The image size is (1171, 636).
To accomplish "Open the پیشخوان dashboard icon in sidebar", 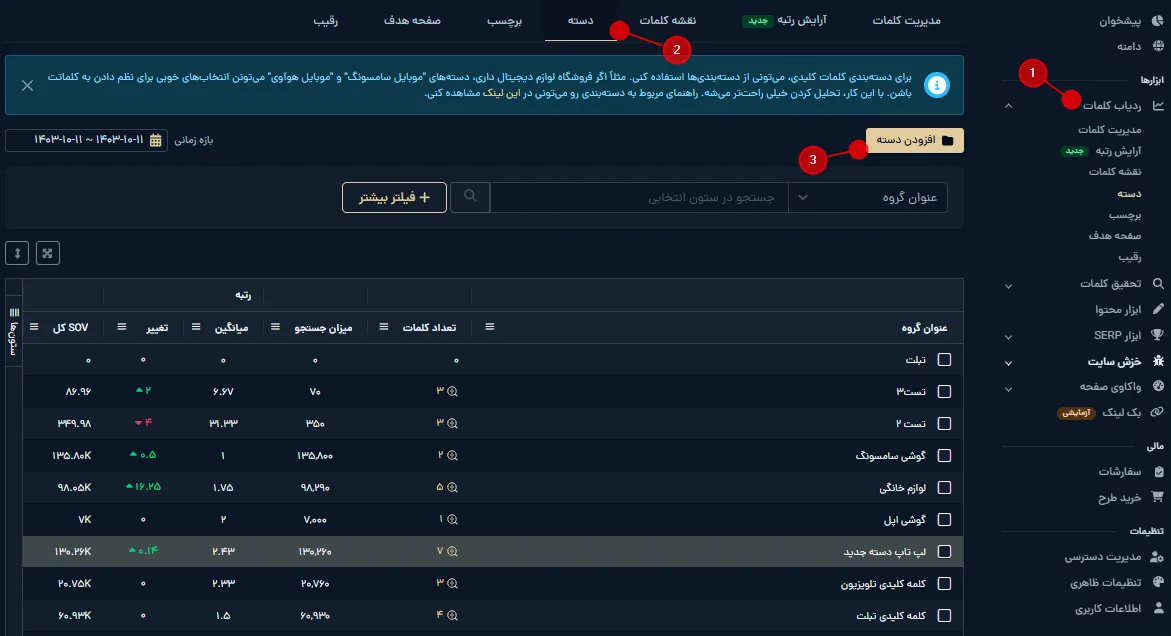I will [x=1158, y=21].
